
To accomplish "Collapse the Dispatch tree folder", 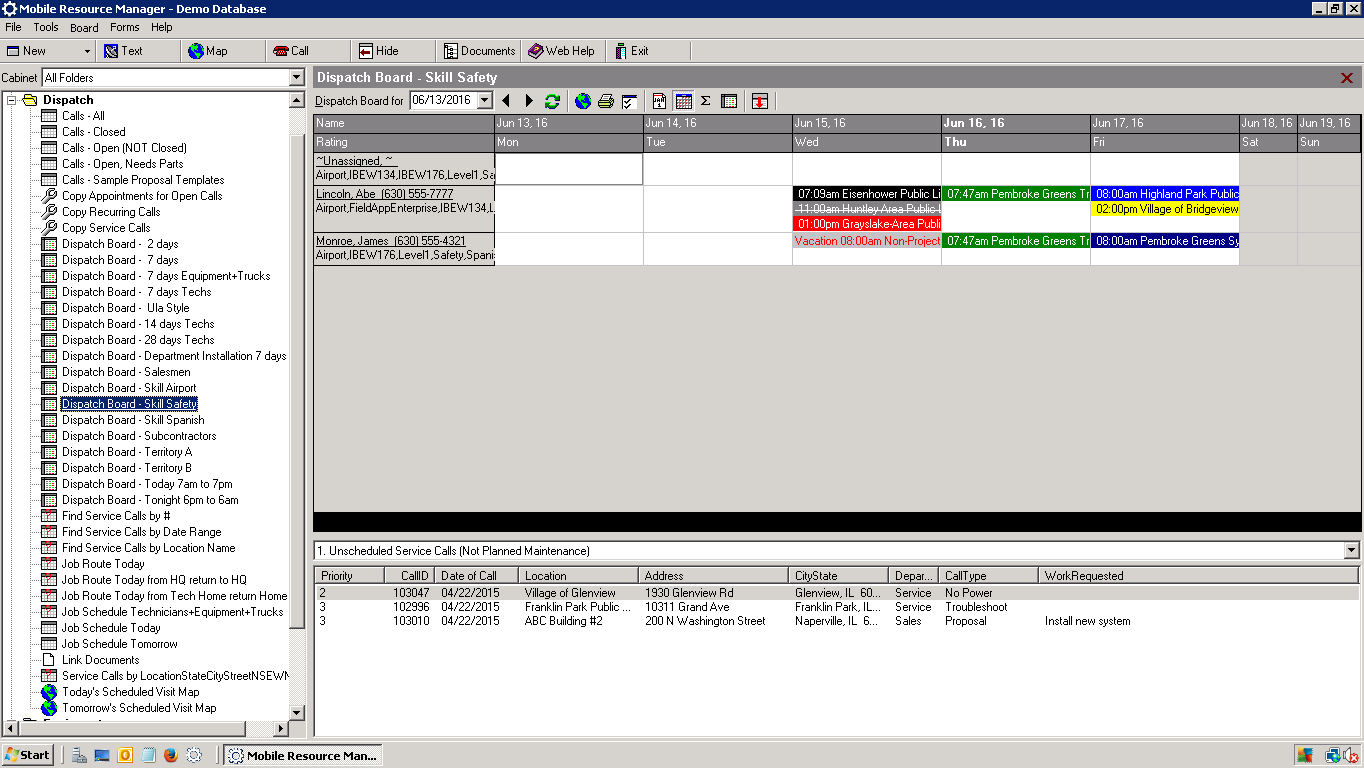I will coord(12,100).
